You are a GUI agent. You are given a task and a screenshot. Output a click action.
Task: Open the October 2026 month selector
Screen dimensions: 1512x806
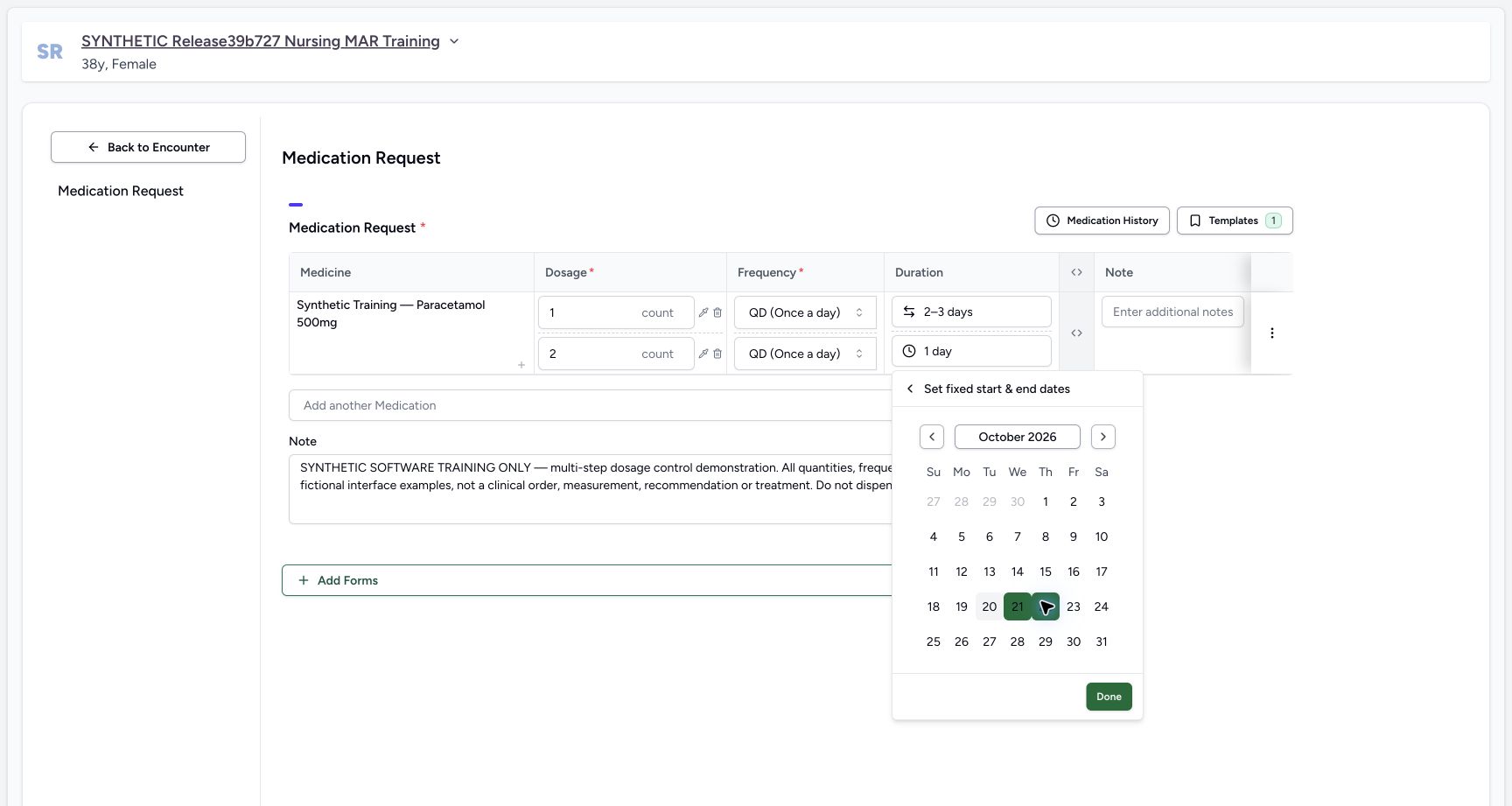(x=1018, y=437)
